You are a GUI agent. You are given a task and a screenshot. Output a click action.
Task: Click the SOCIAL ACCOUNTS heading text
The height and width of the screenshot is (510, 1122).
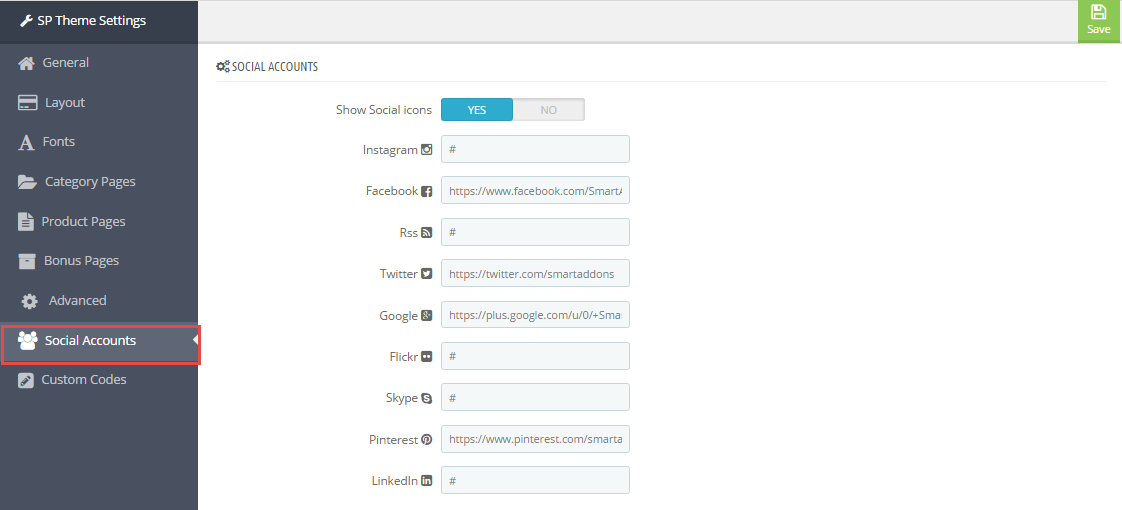click(x=275, y=67)
